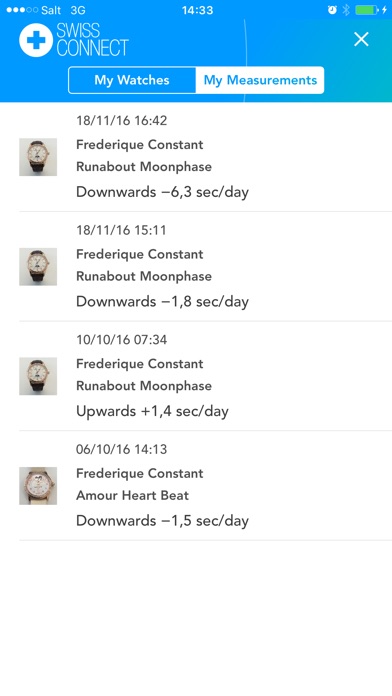
Task: Tap the alarm clock status icon
Action: point(332,10)
